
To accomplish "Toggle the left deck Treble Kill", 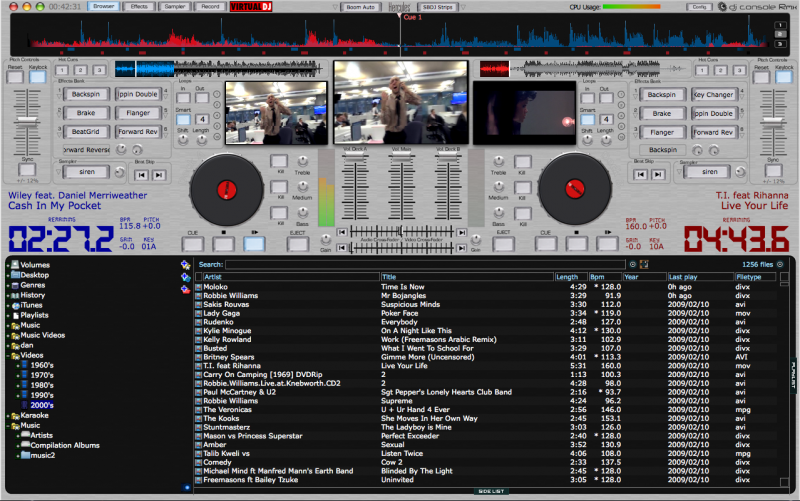I will click(278, 160).
